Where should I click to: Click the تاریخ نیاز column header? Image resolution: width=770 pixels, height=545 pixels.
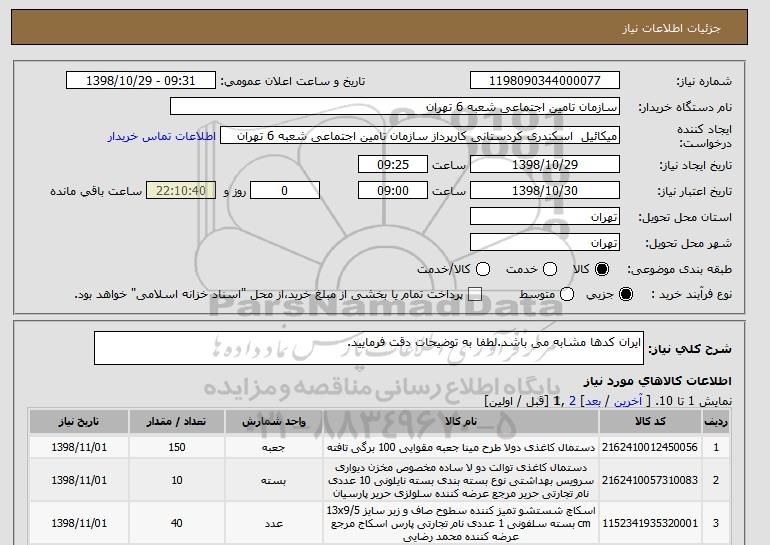pos(79,422)
